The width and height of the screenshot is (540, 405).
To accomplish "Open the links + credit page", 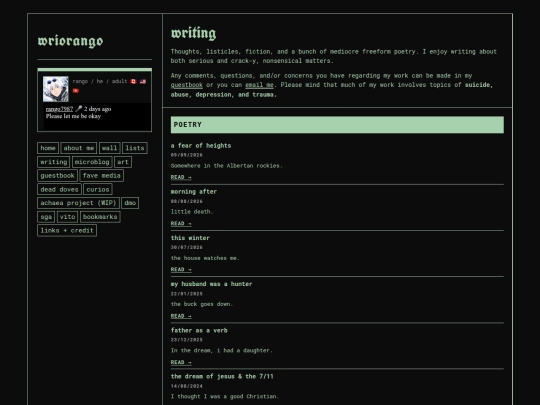I will coord(67,230).
